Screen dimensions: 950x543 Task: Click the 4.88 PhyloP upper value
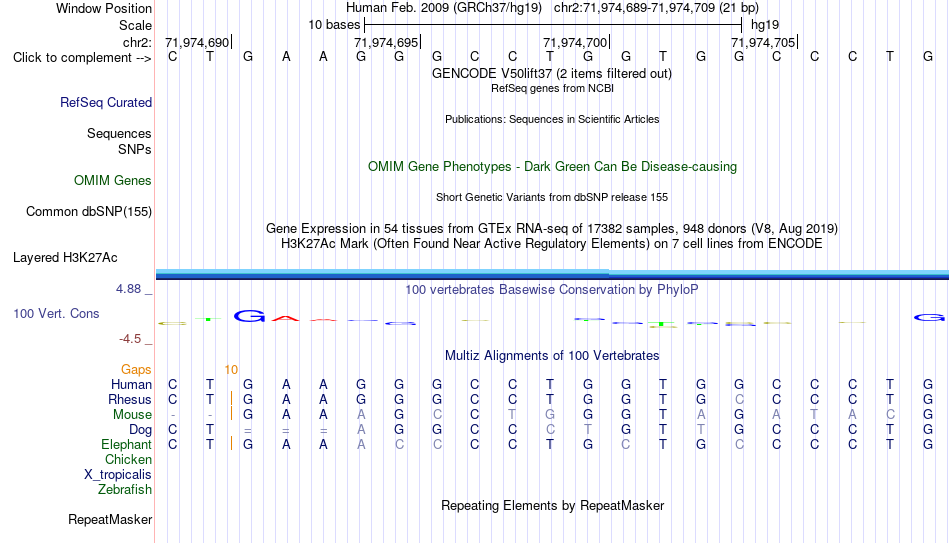128,289
